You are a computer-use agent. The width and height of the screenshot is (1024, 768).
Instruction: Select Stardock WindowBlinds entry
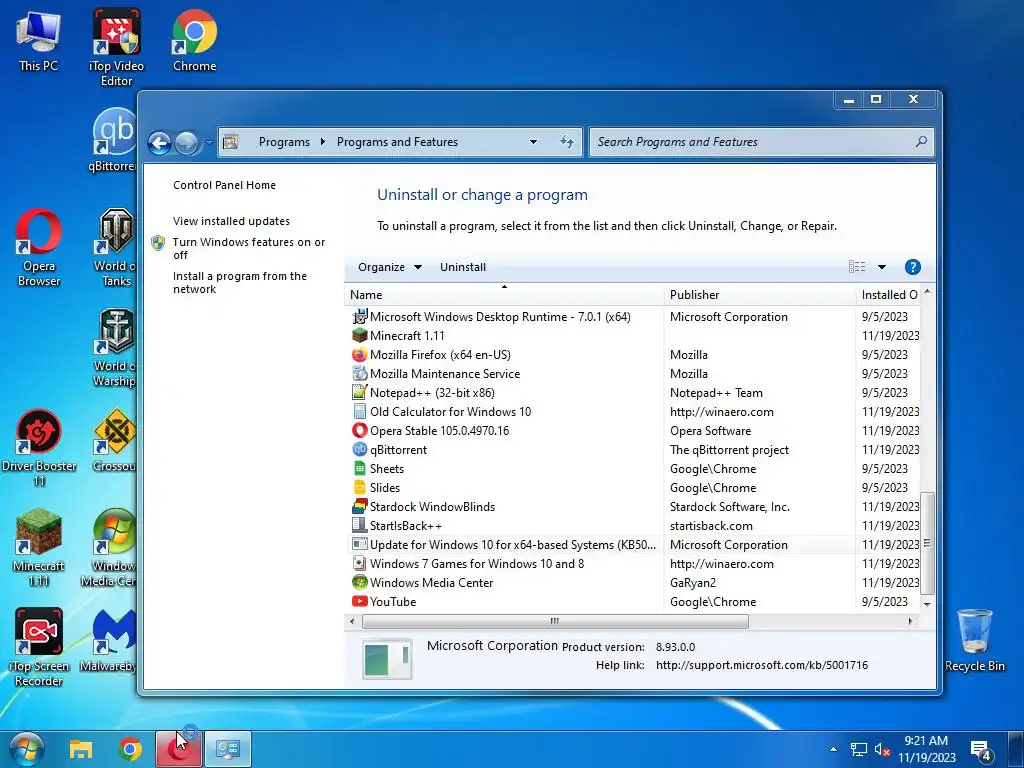(632, 507)
